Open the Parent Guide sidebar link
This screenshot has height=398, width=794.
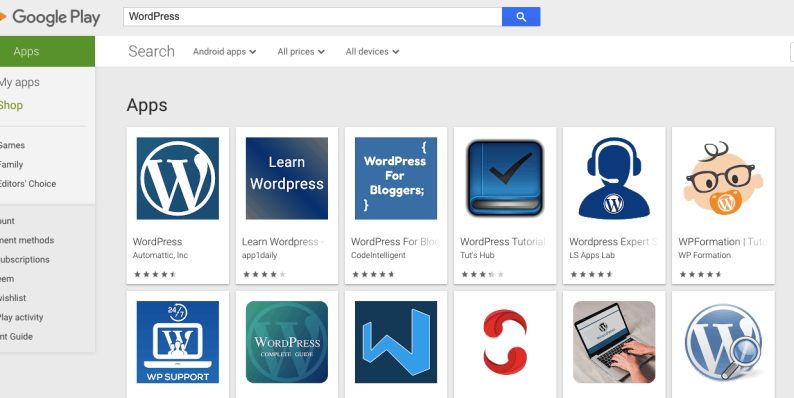[x=16, y=337]
